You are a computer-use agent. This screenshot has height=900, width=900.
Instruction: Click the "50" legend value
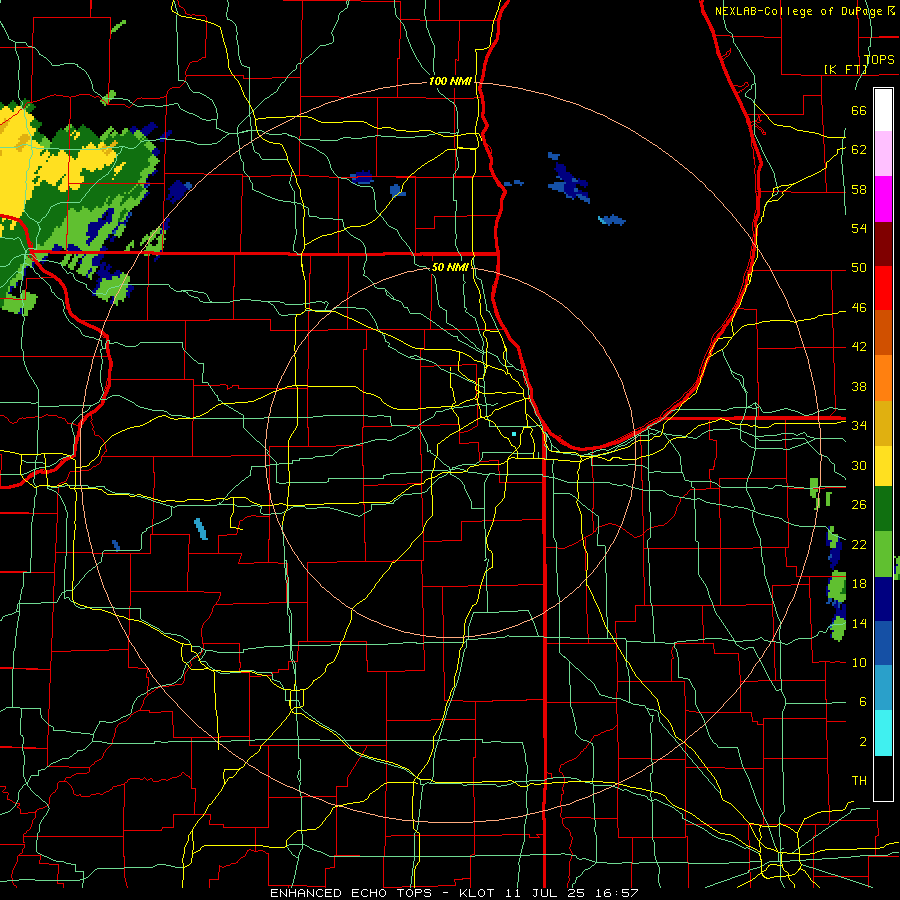(859, 267)
